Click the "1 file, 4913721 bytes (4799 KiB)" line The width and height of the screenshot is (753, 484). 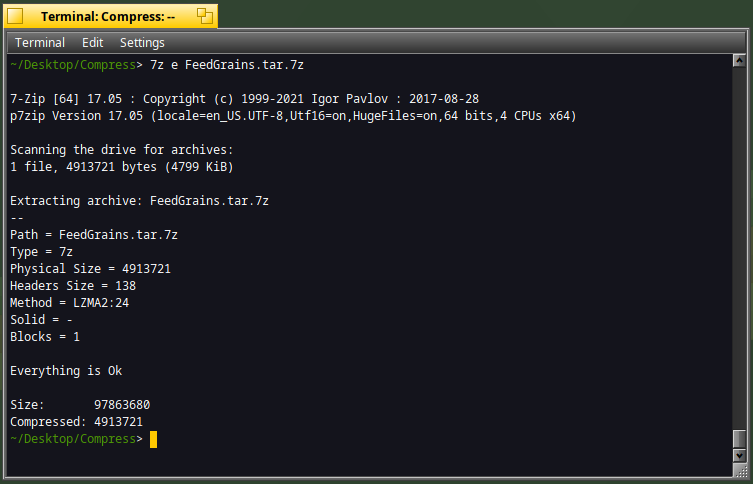coord(121,167)
